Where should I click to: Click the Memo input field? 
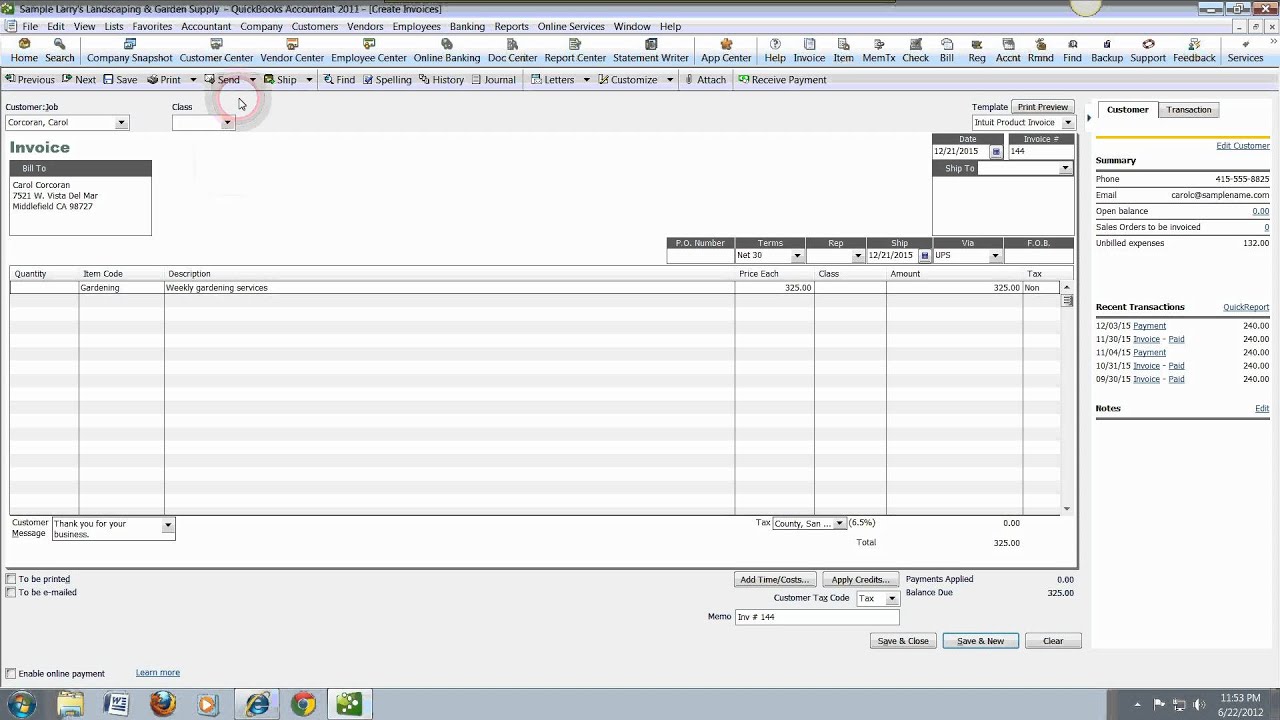click(x=817, y=617)
